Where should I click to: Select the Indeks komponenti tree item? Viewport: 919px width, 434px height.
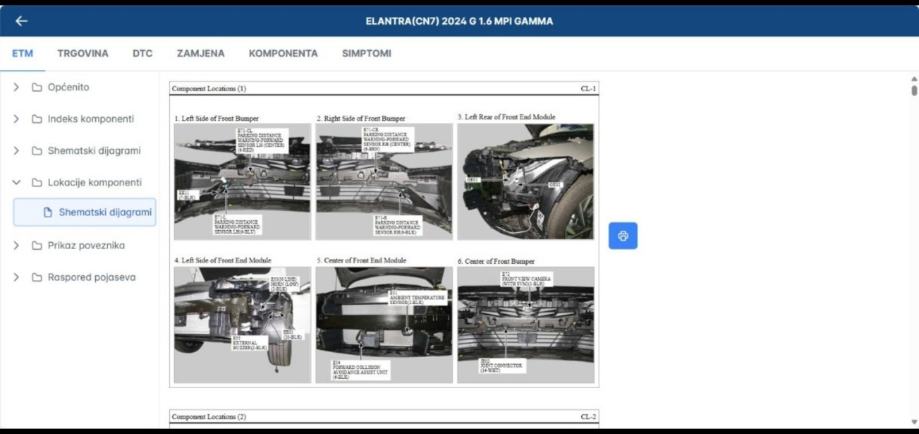click(91, 119)
